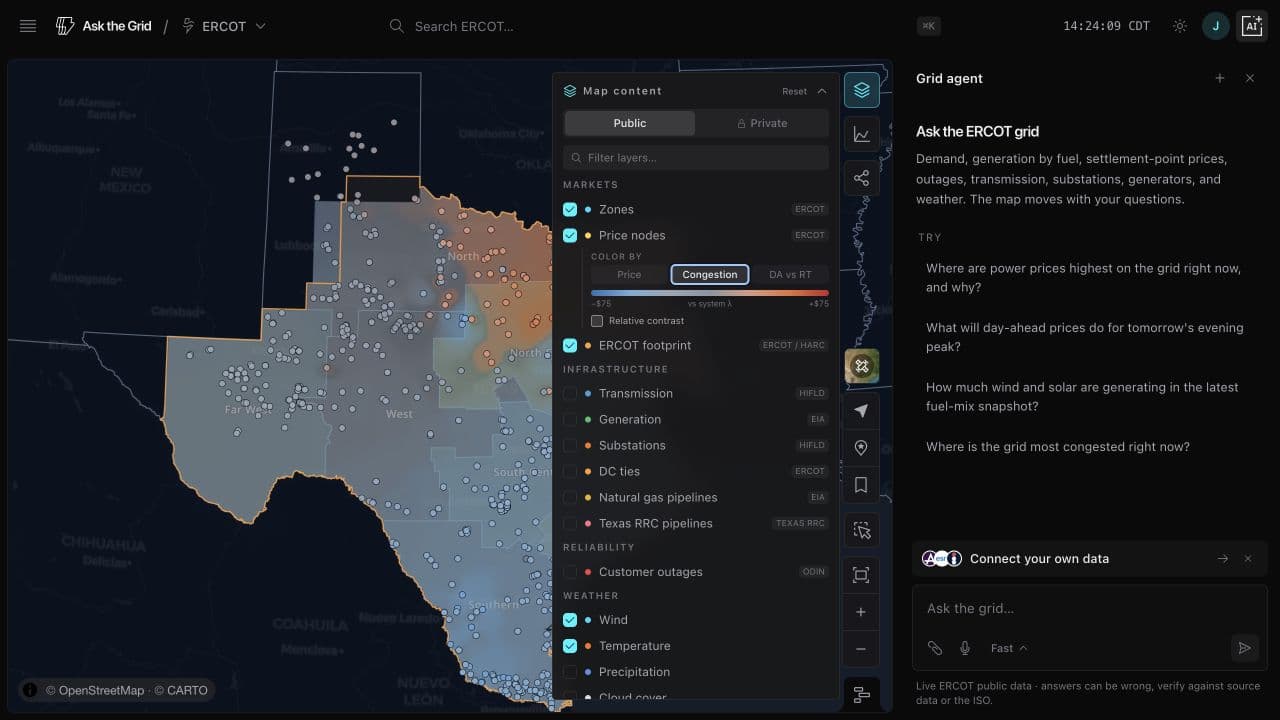Collapse the Map content panel
1280x720 pixels.
(822, 91)
